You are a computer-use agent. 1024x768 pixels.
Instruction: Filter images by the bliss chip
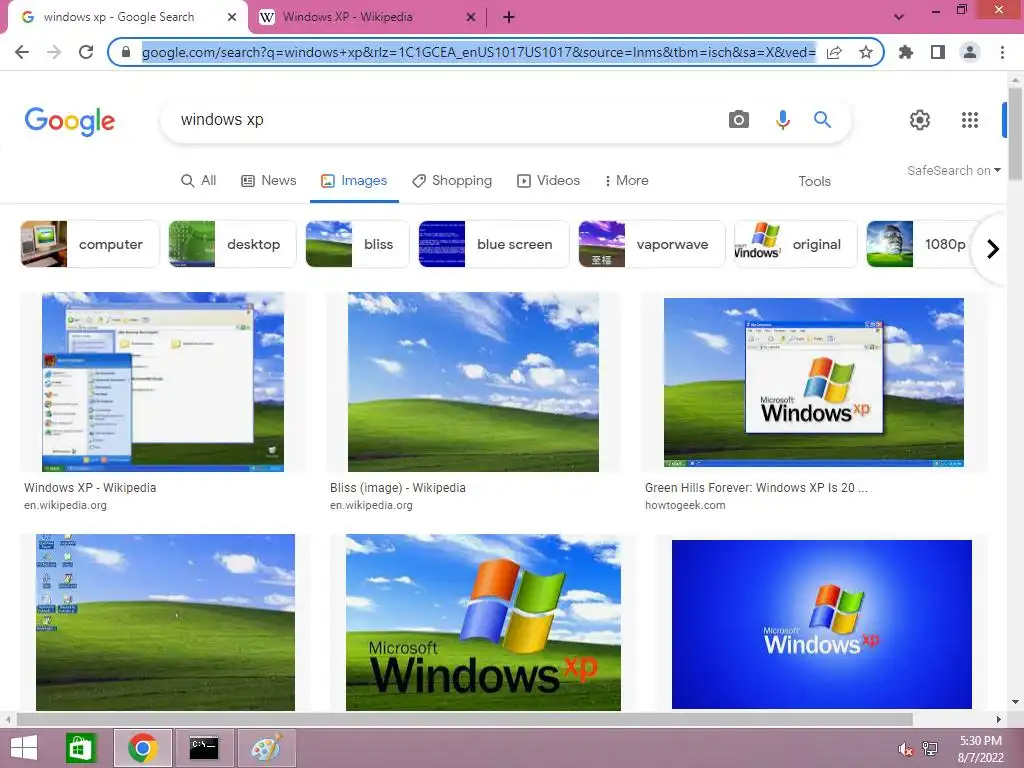coord(357,244)
